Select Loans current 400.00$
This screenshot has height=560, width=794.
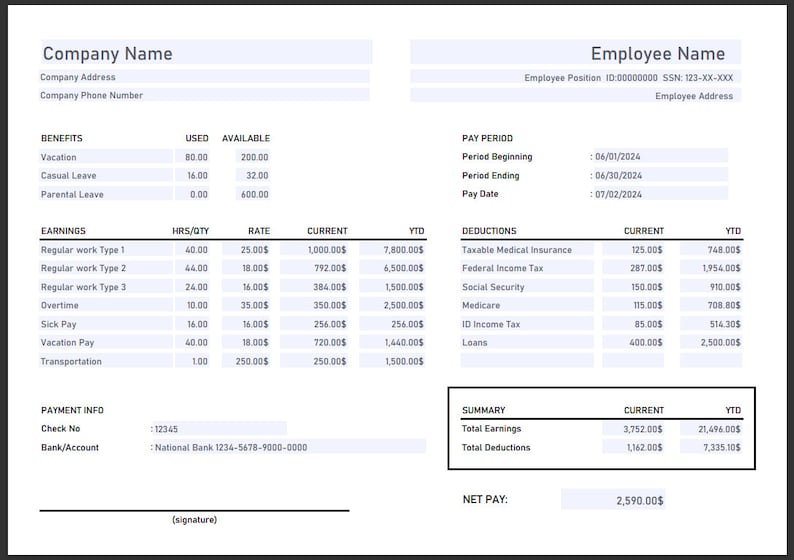[x=633, y=342]
